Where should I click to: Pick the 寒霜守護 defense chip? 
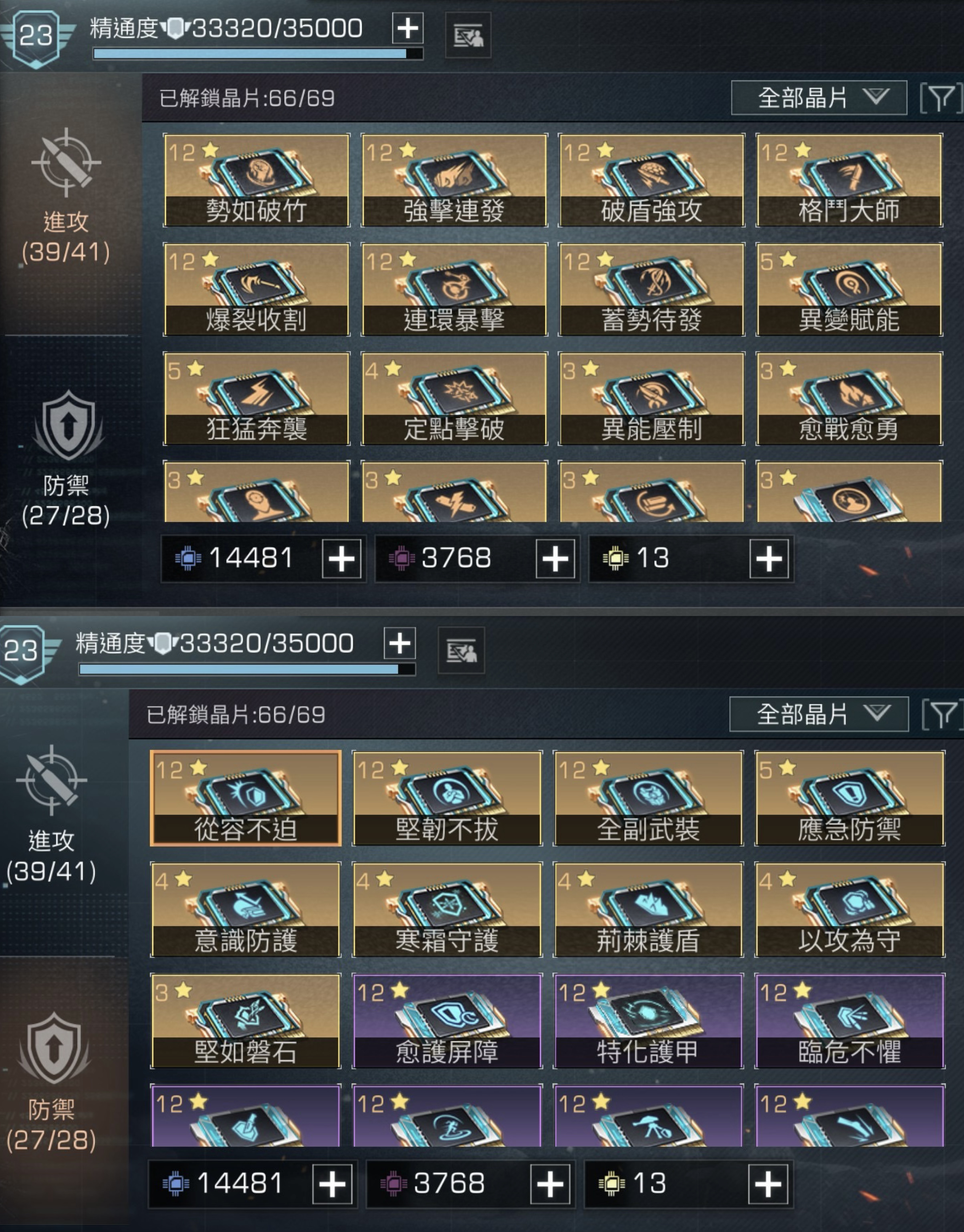tap(447, 909)
